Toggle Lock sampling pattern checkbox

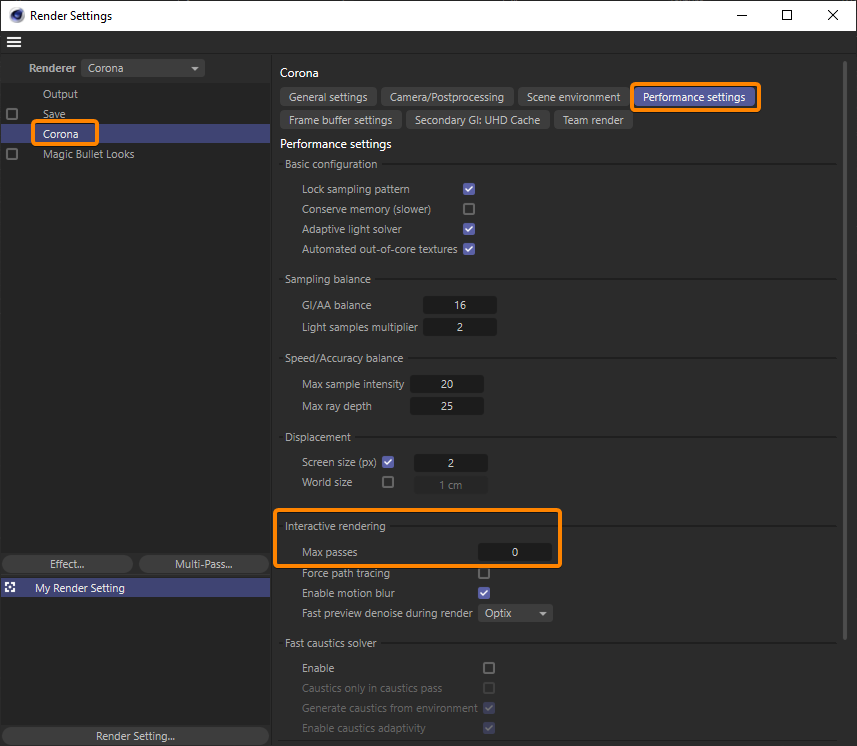pos(469,189)
